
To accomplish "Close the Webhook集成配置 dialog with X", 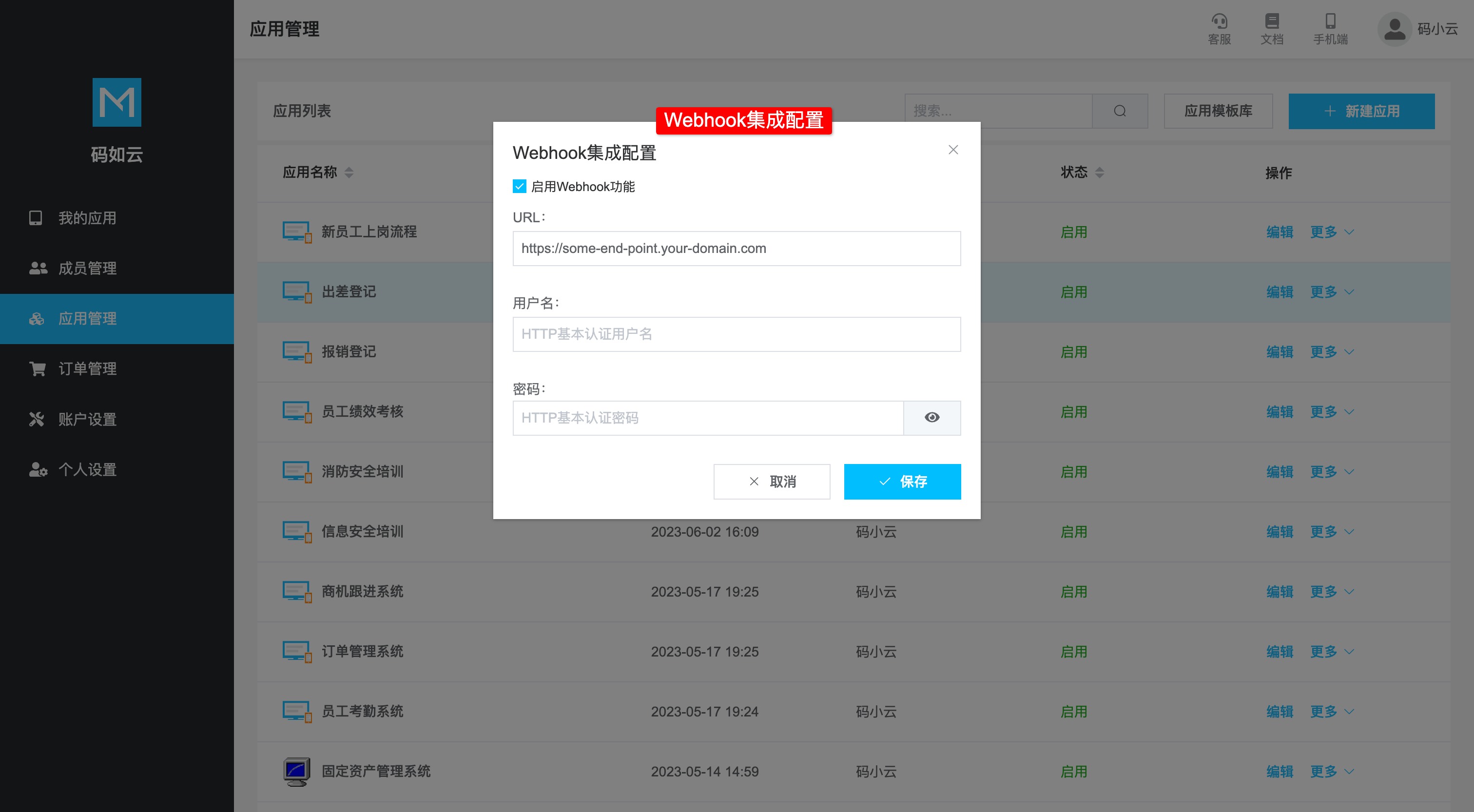I will (953, 150).
